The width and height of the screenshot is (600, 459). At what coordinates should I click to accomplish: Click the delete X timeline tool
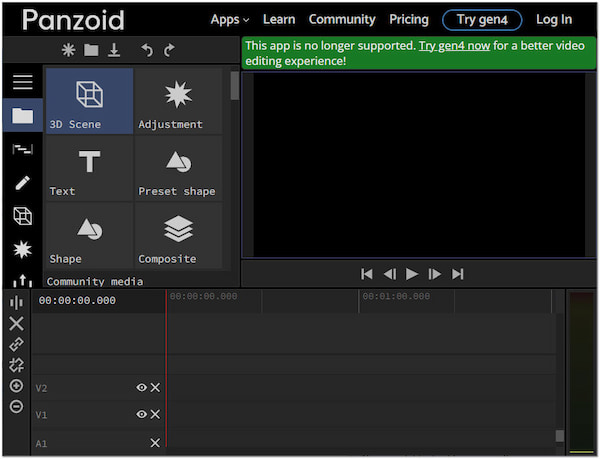pos(16,323)
